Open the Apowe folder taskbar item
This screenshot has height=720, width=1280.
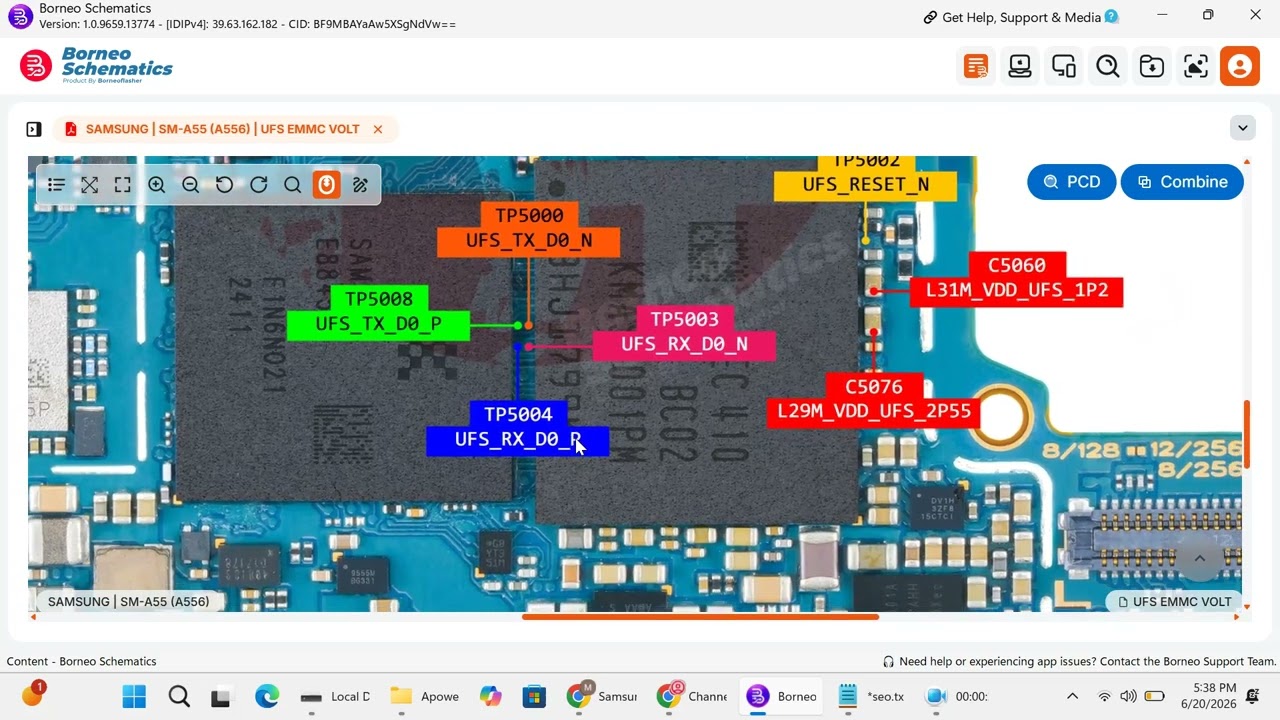[425, 696]
